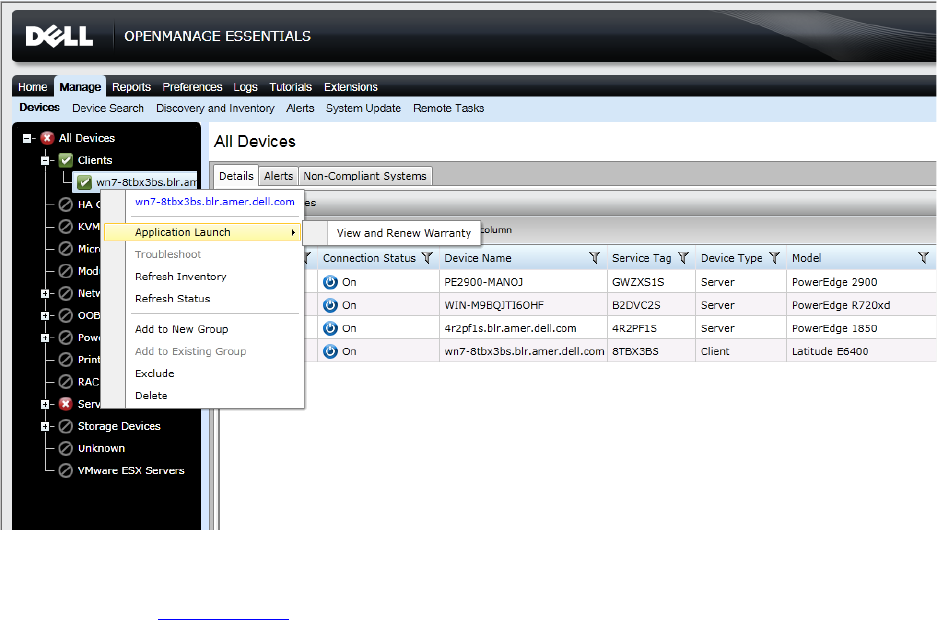Open the Reports tab
Screen dimensions: 937x620
(131, 87)
